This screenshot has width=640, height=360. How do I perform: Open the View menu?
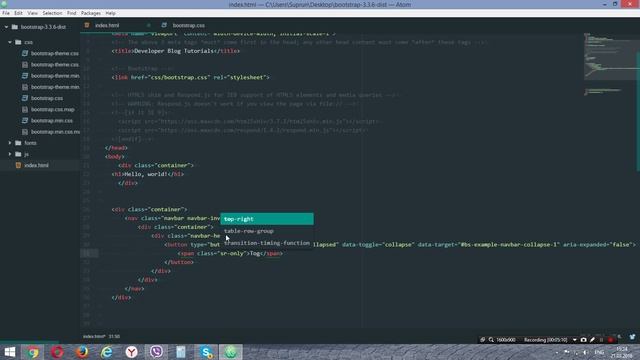pos(32,13)
